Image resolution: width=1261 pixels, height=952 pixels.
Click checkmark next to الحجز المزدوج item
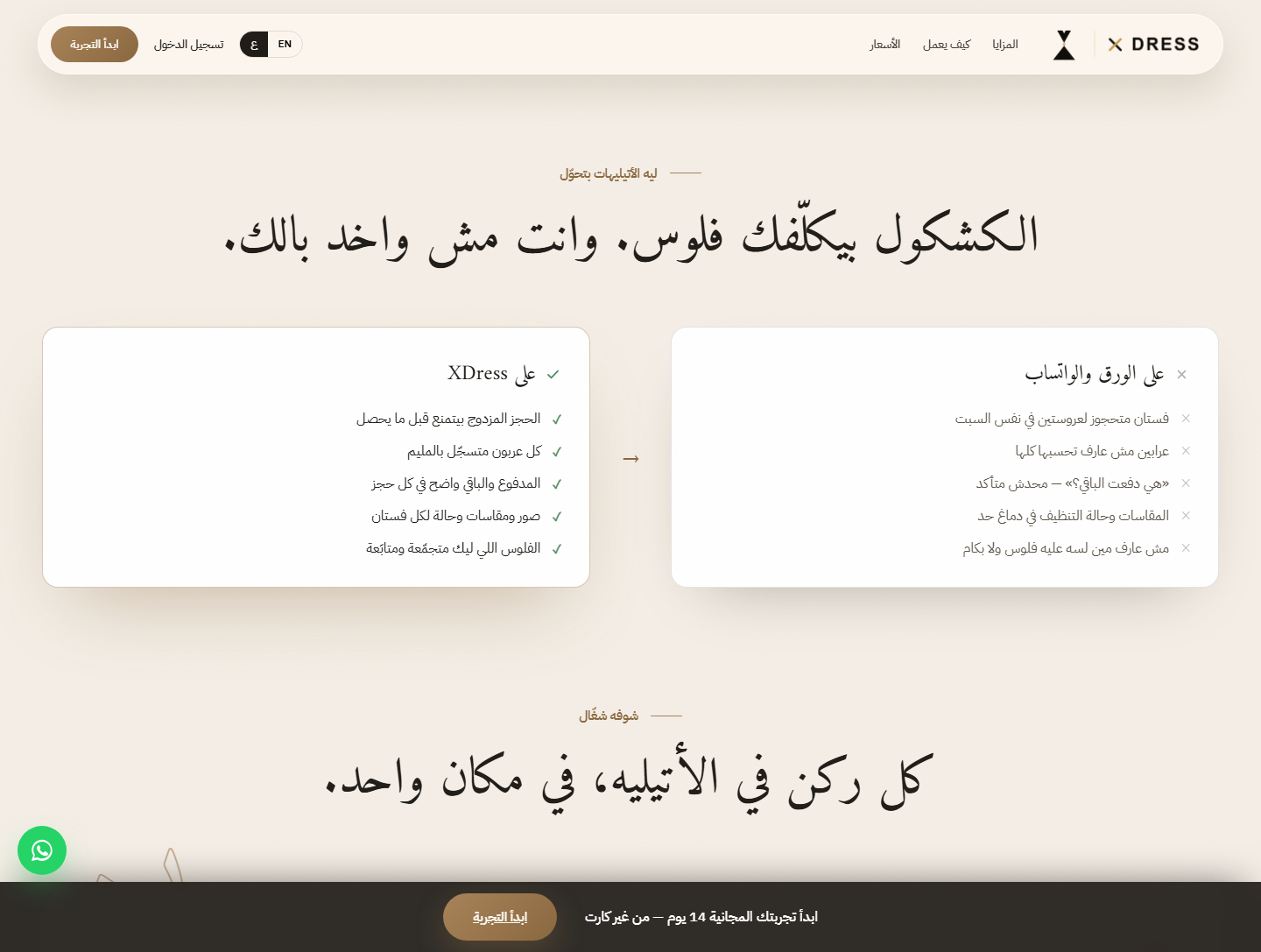557,420
